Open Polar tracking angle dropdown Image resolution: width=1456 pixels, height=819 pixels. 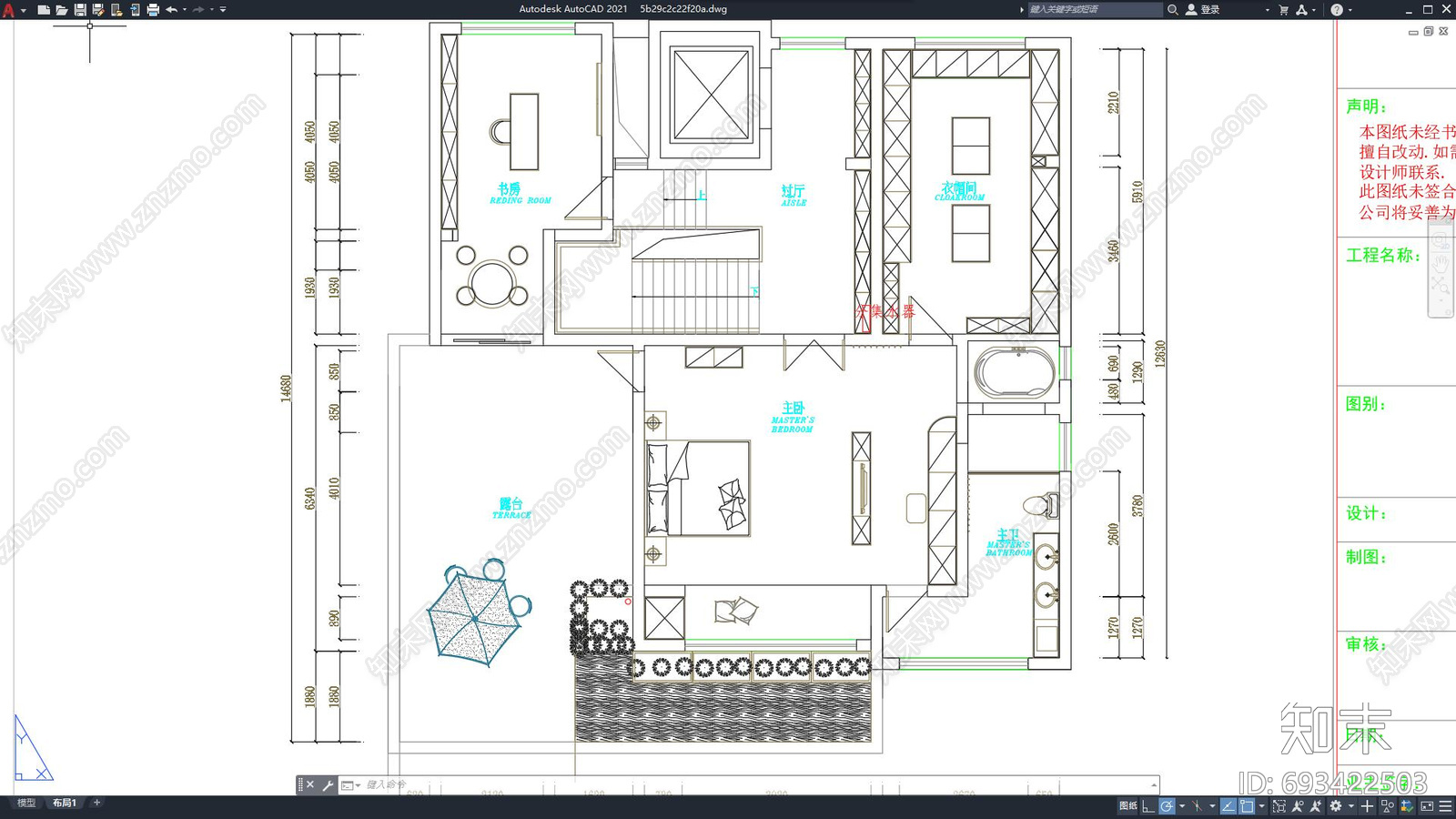pos(1182,806)
